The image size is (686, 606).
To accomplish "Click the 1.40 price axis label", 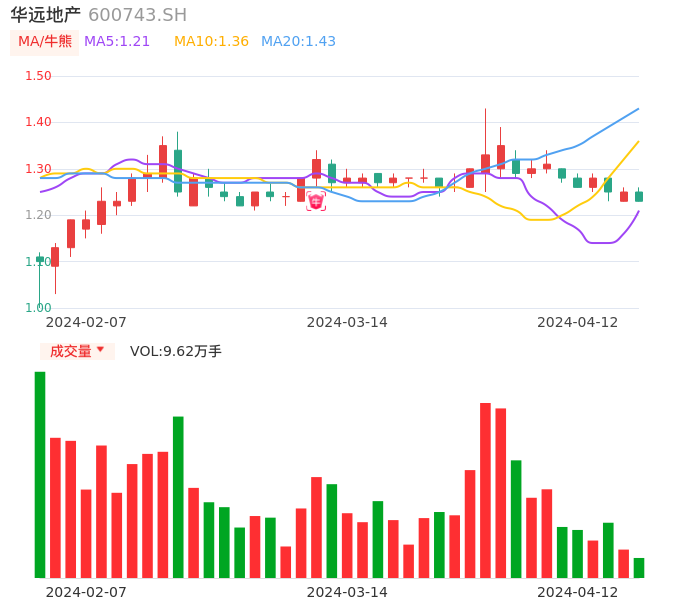I will click(38, 122).
